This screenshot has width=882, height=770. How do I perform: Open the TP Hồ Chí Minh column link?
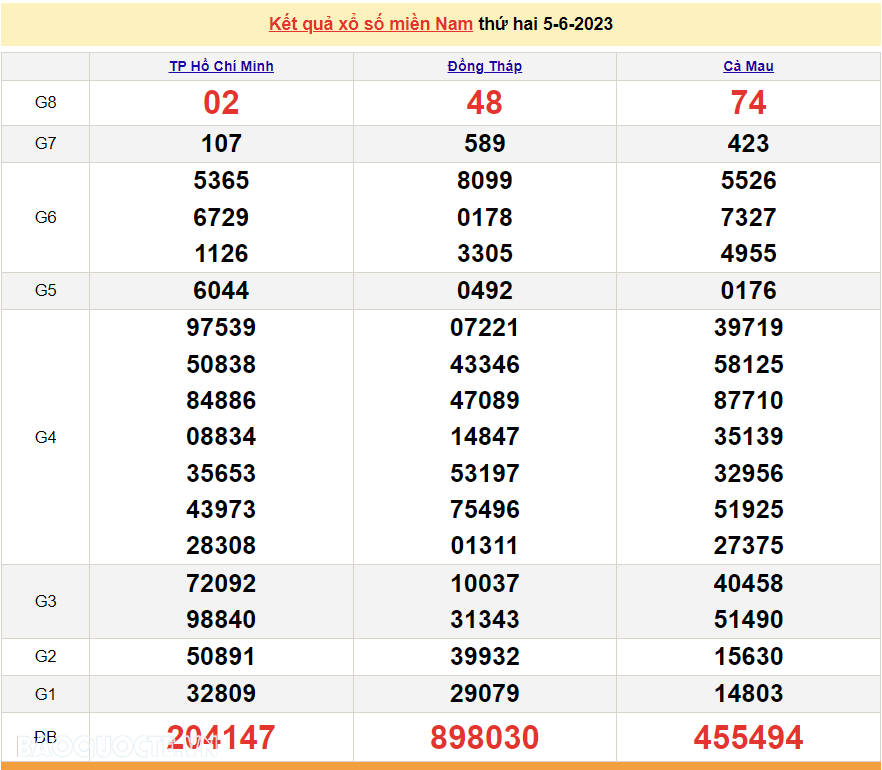[x=221, y=66]
